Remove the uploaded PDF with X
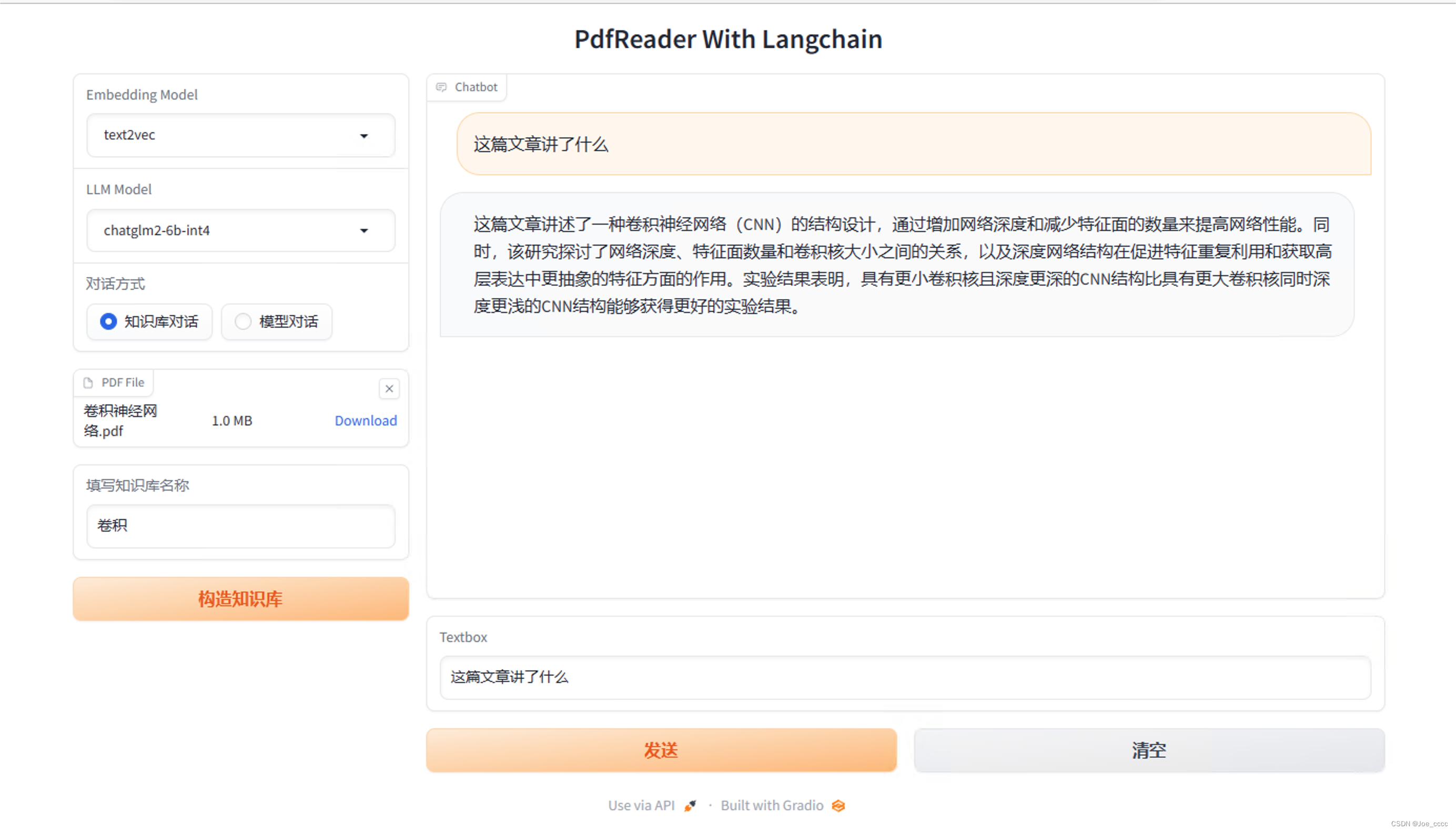This screenshot has width=1456, height=832. pyautogui.click(x=389, y=389)
